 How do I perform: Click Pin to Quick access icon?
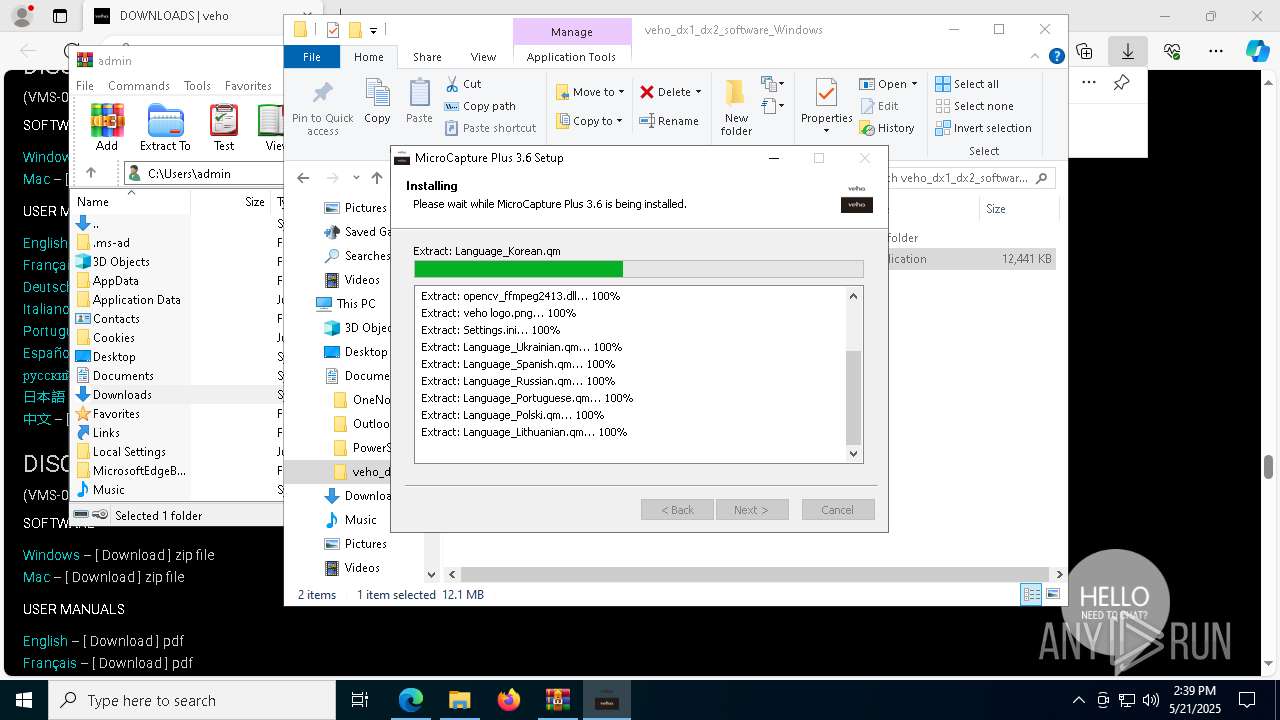(322, 108)
